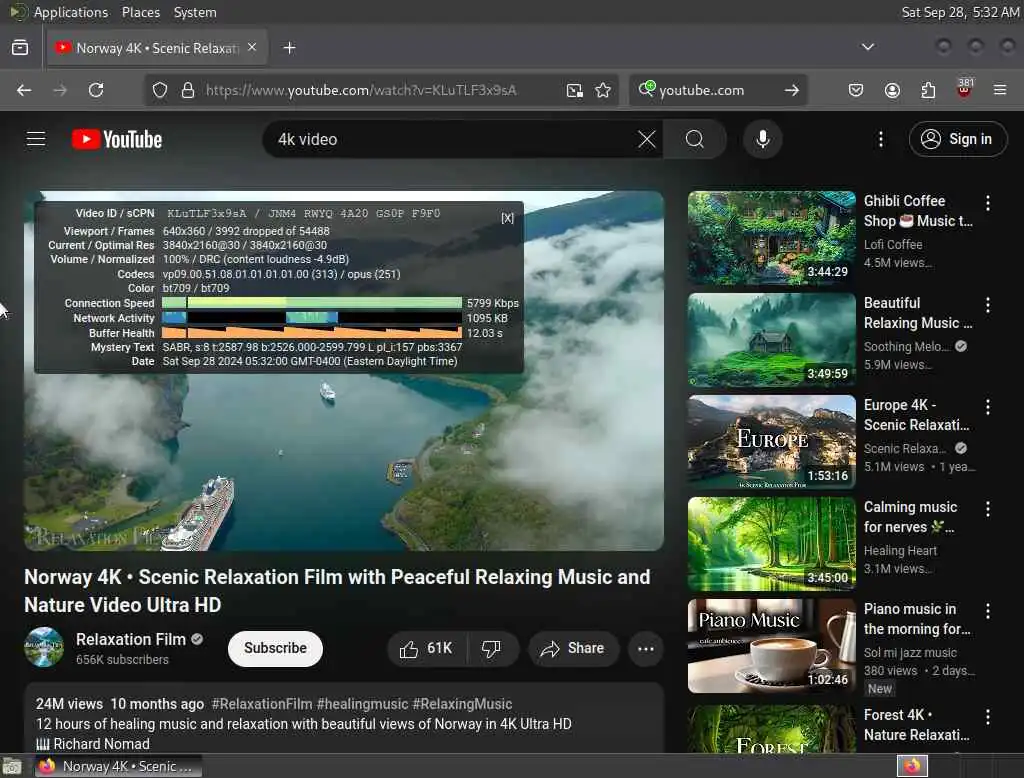Open menu for Calming music video
This screenshot has width=1024, height=778.
pos(987,509)
